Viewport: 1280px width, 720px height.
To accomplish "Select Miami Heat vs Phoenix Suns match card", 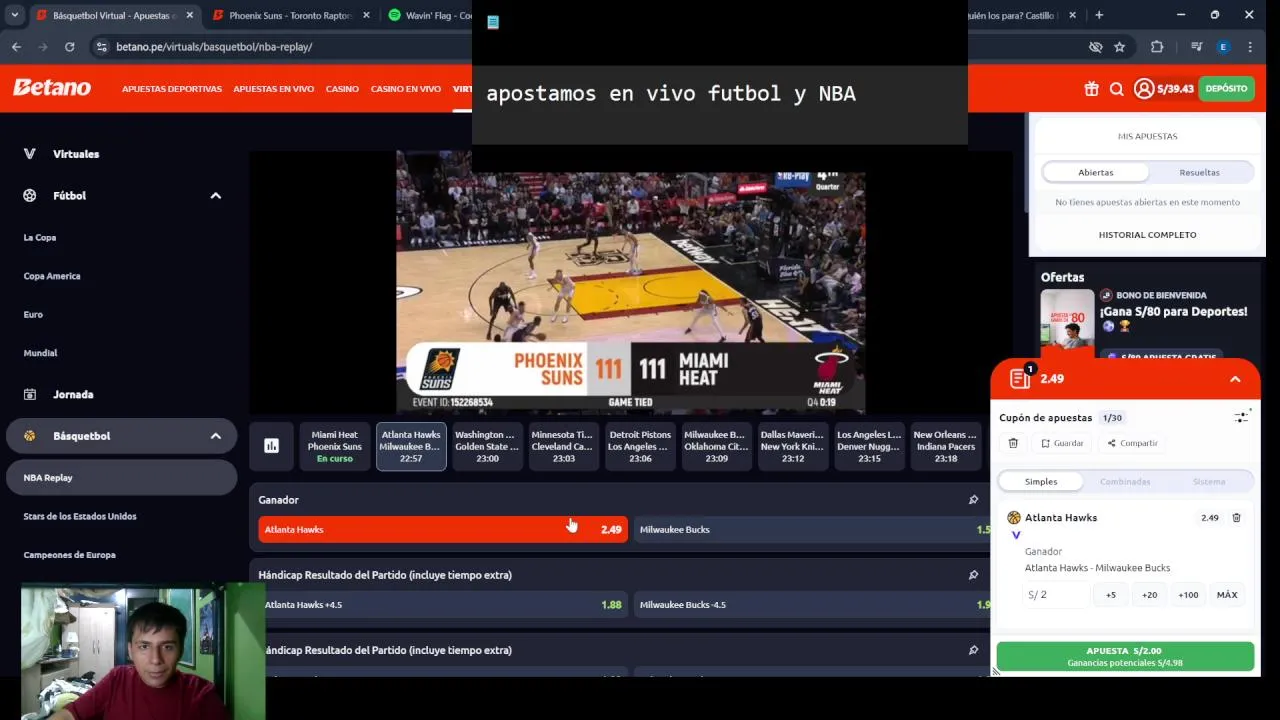I will click(334, 446).
